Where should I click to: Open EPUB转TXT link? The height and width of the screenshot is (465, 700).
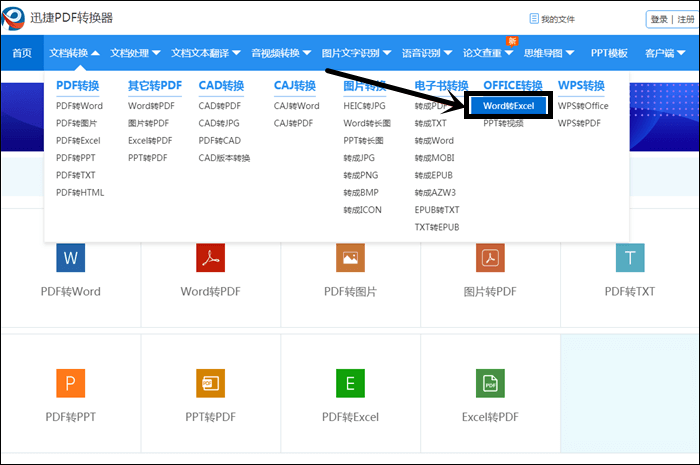click(437, 210)
